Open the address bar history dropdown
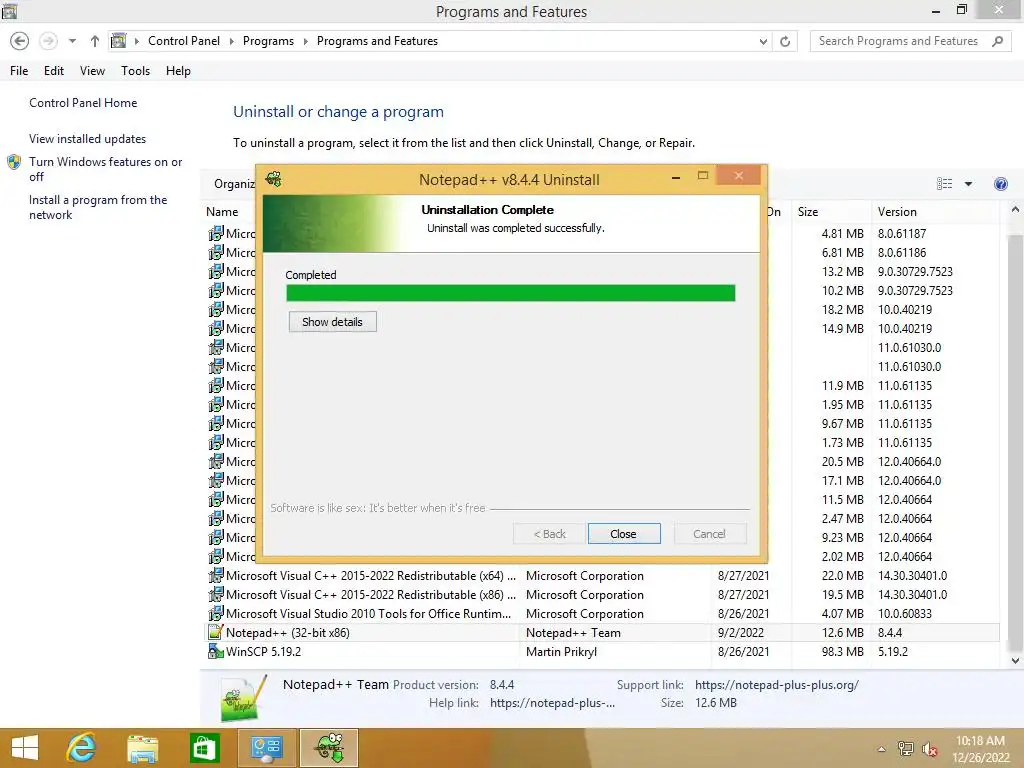This screenshot has height=768, width=1024. click(763, 41)
